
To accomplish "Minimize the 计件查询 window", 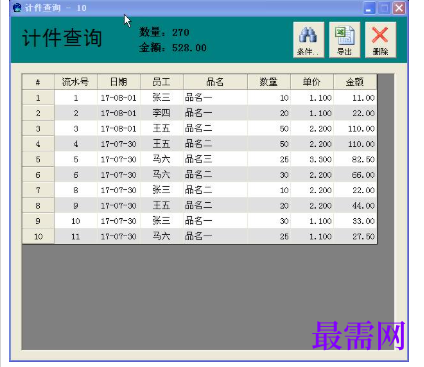I will (x=369, y=8).
